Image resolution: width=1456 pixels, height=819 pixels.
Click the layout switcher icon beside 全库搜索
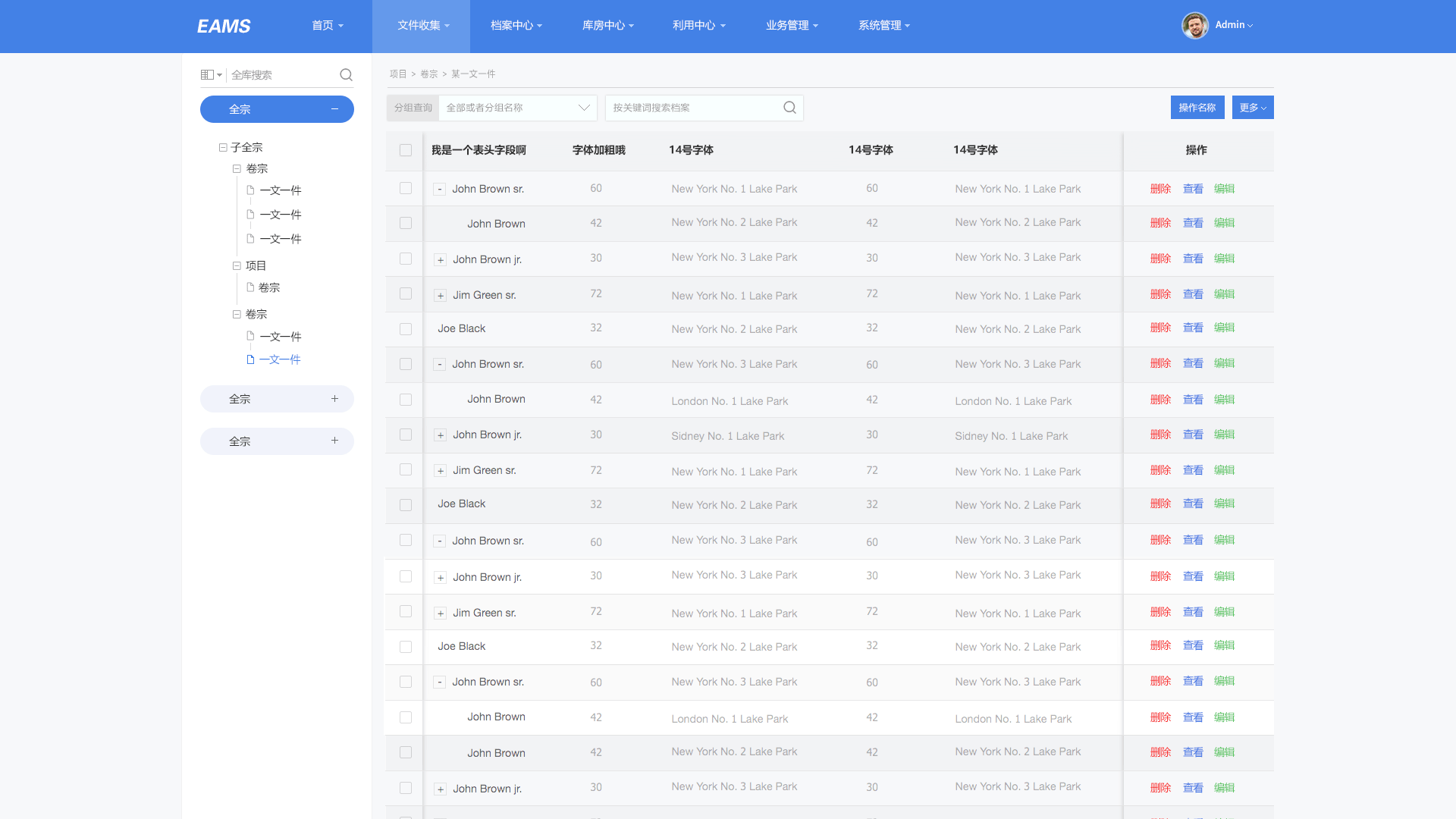point(208,74)
